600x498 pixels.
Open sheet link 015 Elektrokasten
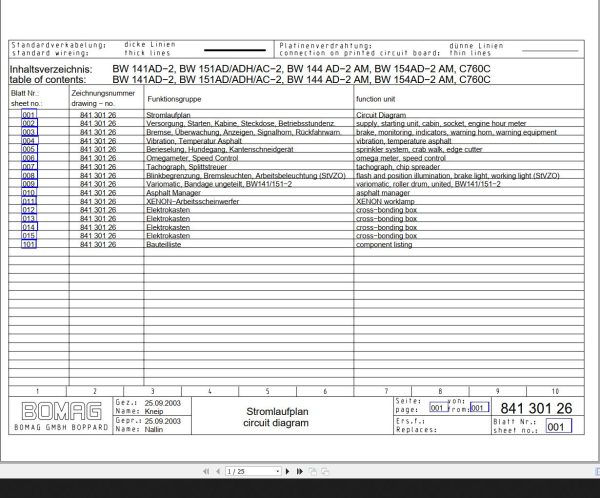pyautogui.click(x=29, y=236)
